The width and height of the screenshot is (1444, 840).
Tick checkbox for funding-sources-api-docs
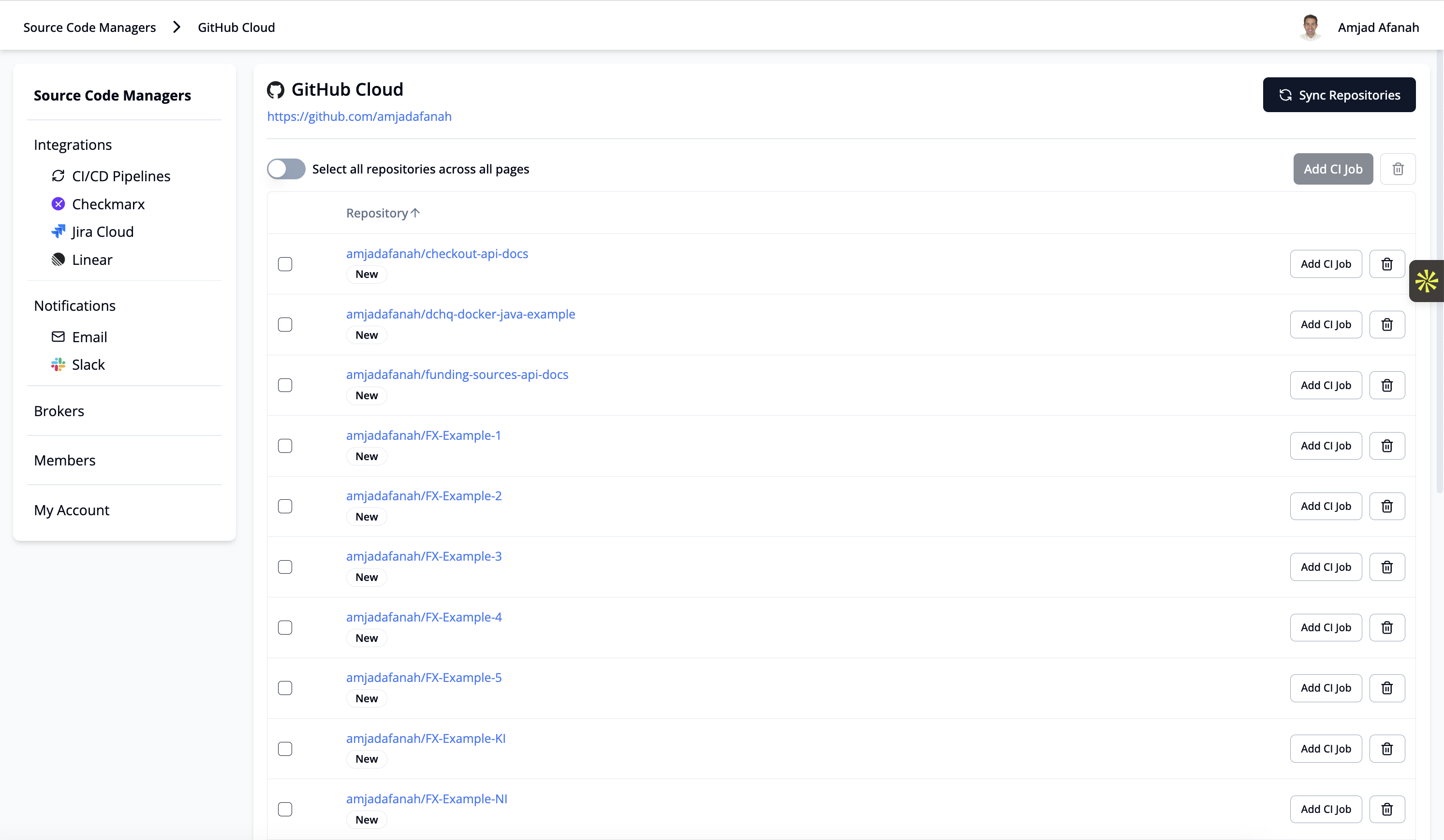click(x=285, y=385)
